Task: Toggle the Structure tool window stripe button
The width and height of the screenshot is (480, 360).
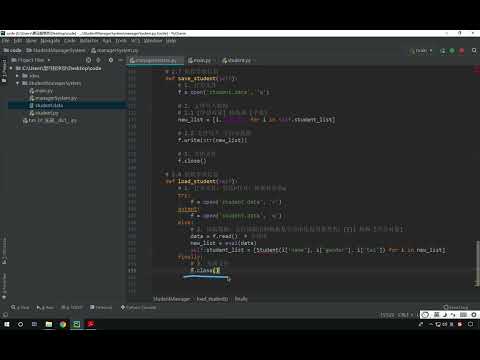Action: pyautogui.click(x=4, y=251)
